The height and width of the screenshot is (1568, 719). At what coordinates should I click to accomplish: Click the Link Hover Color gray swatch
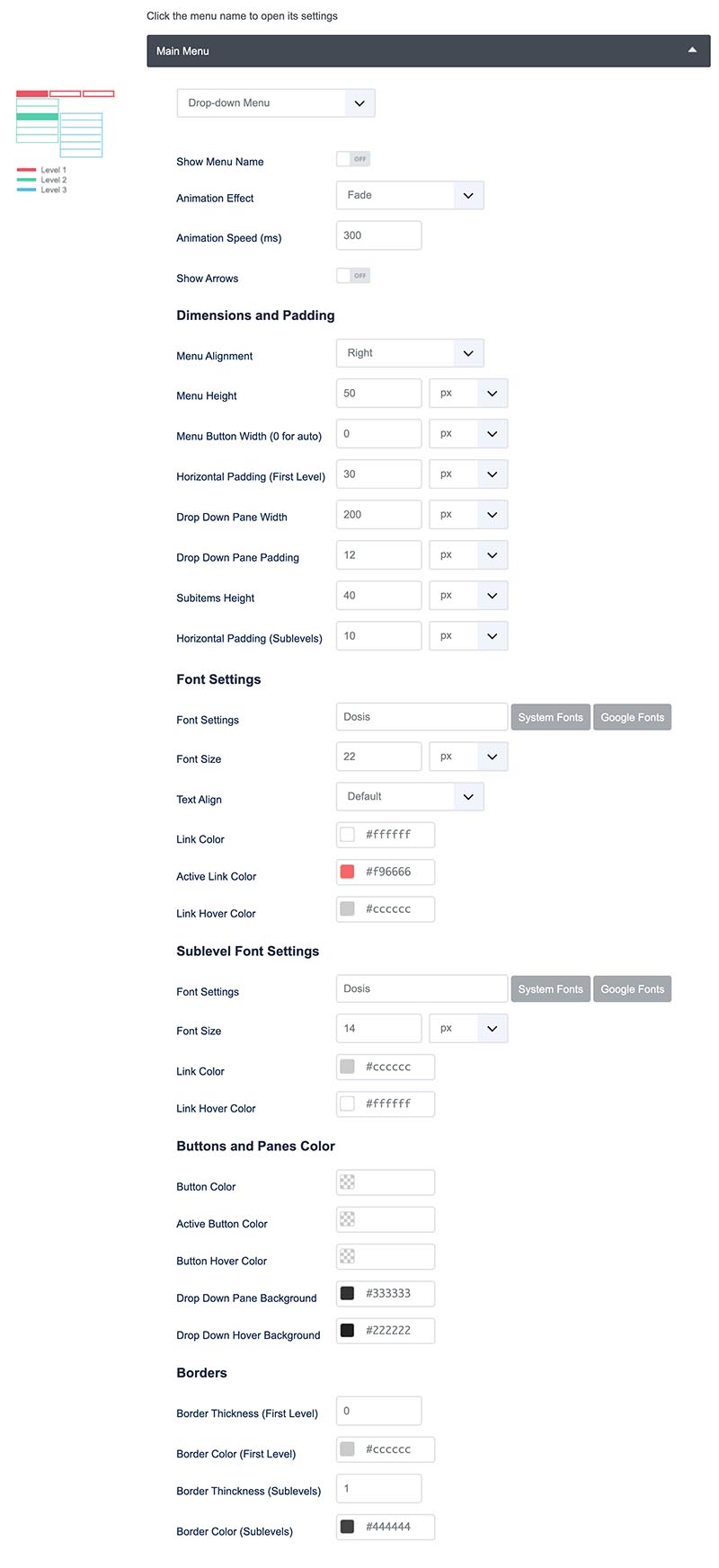pyautogui.click(x=348, y=908)
